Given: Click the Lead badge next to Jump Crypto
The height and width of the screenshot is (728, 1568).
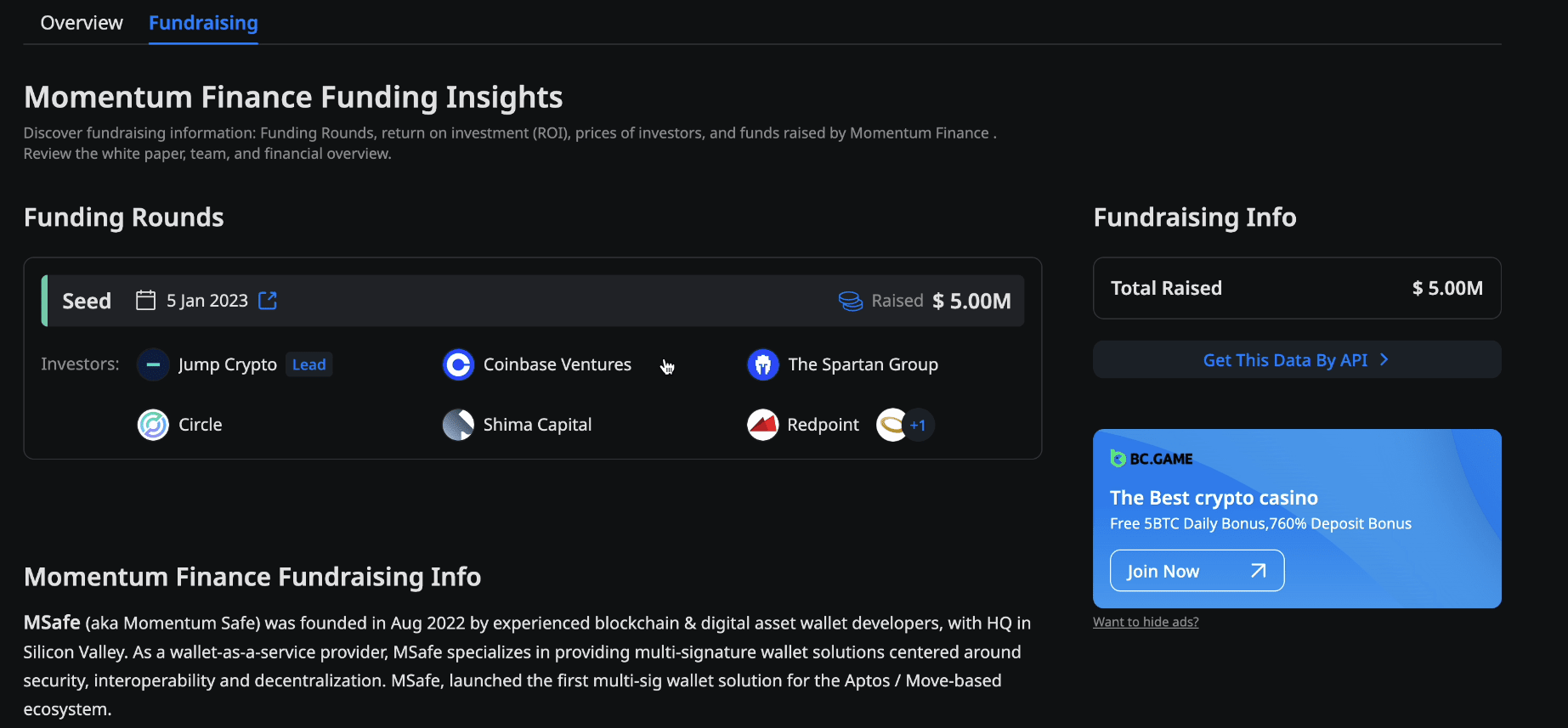Looking at the screenshot, I should (x=309, y=364).
